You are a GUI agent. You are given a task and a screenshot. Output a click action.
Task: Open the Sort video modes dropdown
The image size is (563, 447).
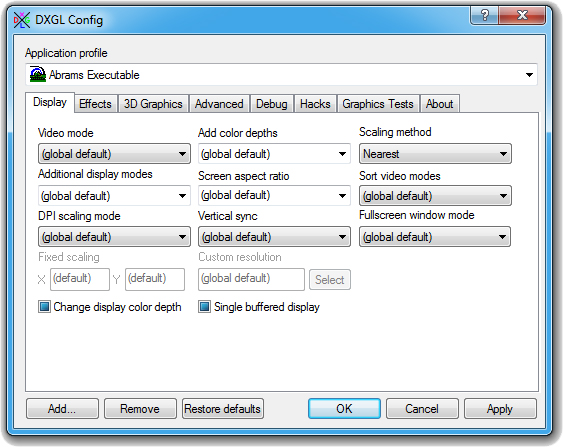(435, 196)
